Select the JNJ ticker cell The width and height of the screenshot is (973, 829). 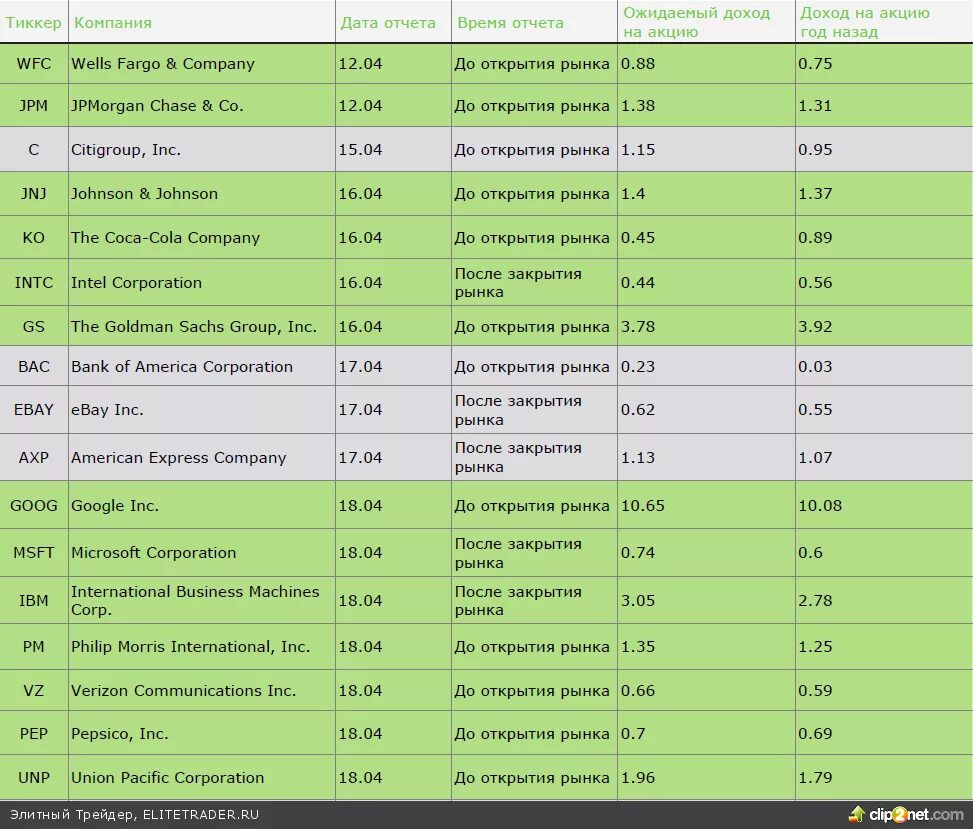pyautogui.click(x=34, y=194)
